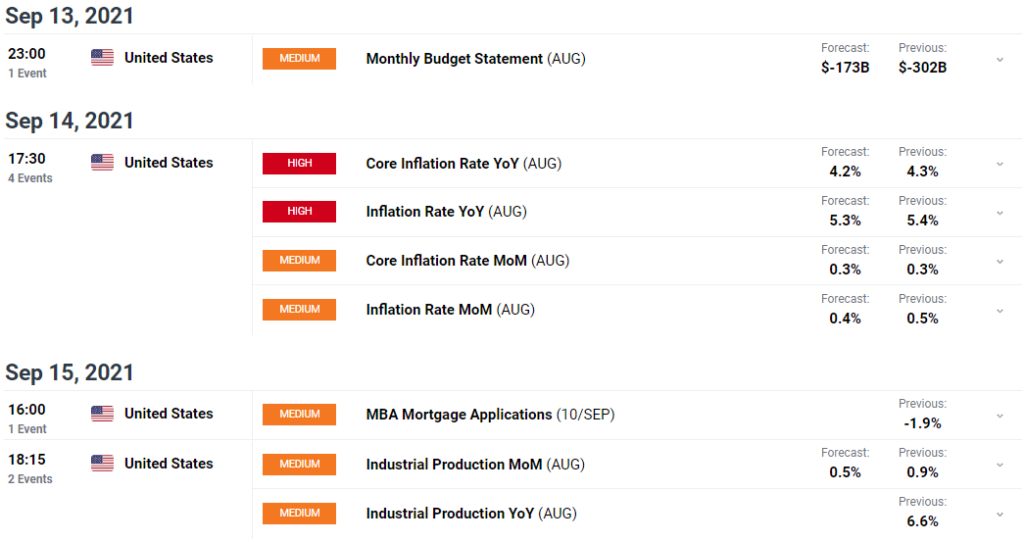Click US flag on MBA Mortgage Applications row
This screenshot has height=542, width=1024.
click(102, 414)
